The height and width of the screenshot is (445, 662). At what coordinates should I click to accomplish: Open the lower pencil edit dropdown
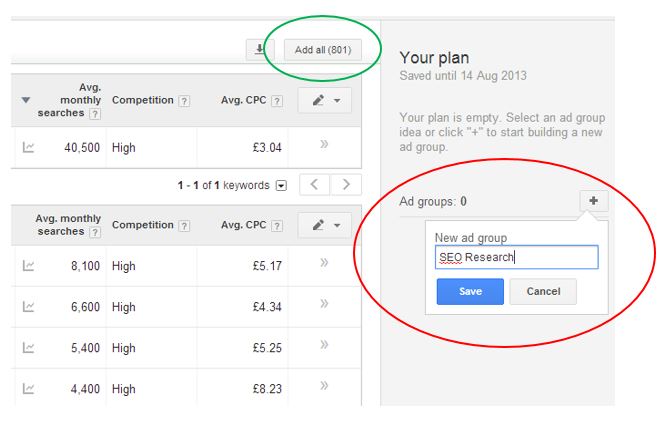[324, 225]
